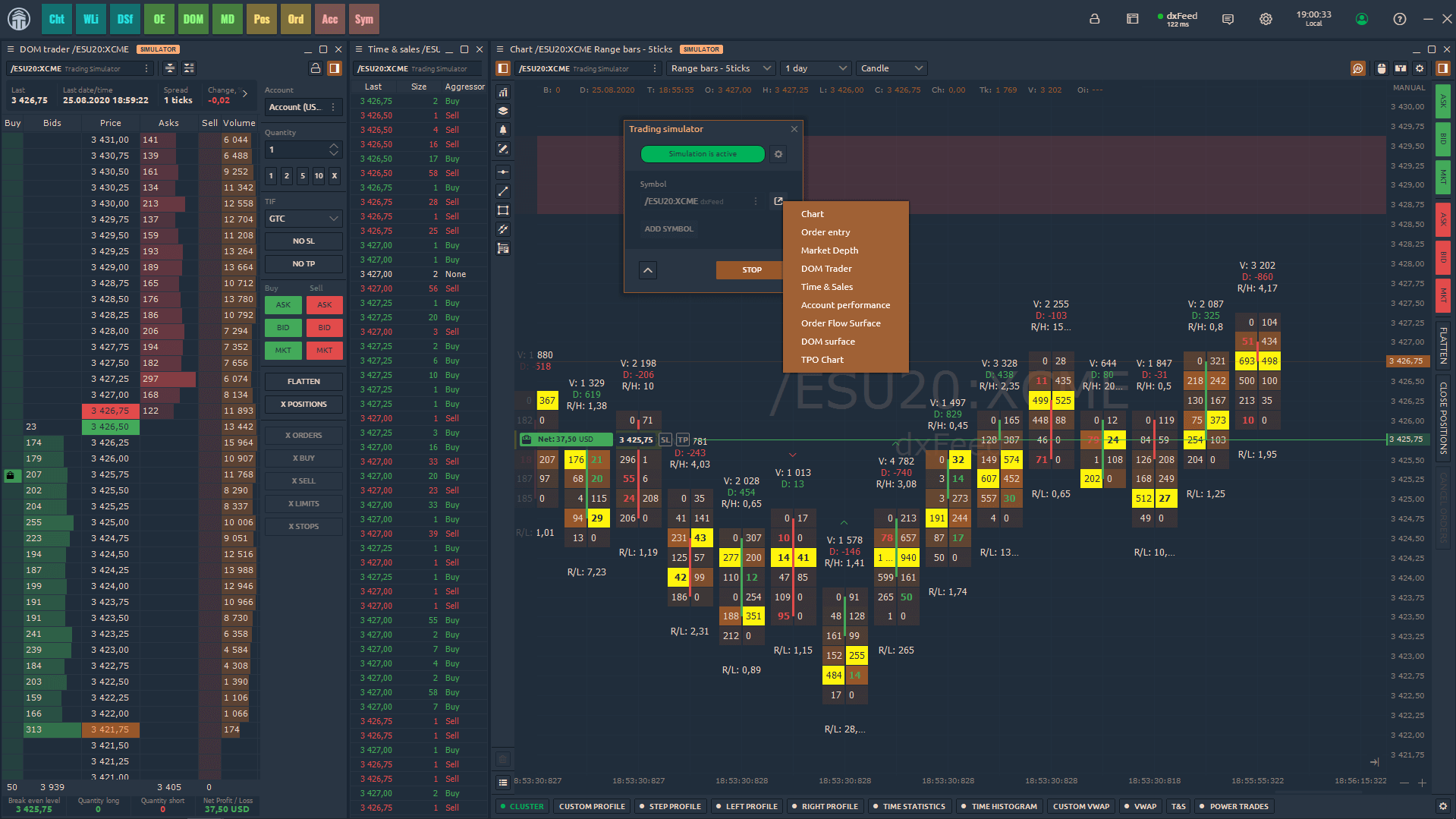The height and width of the screenshot is (819, 1456).
Task: Expand the Candle chart style dropdown
Action: click(892, 68)
